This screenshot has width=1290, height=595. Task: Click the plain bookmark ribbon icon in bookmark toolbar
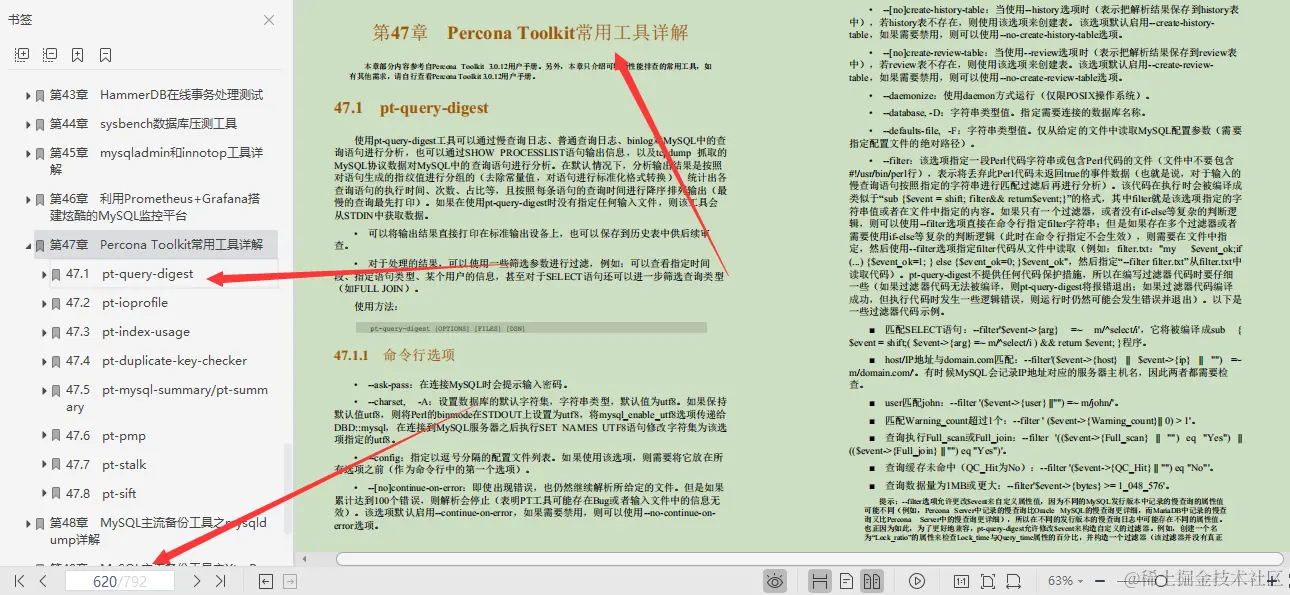106,55
